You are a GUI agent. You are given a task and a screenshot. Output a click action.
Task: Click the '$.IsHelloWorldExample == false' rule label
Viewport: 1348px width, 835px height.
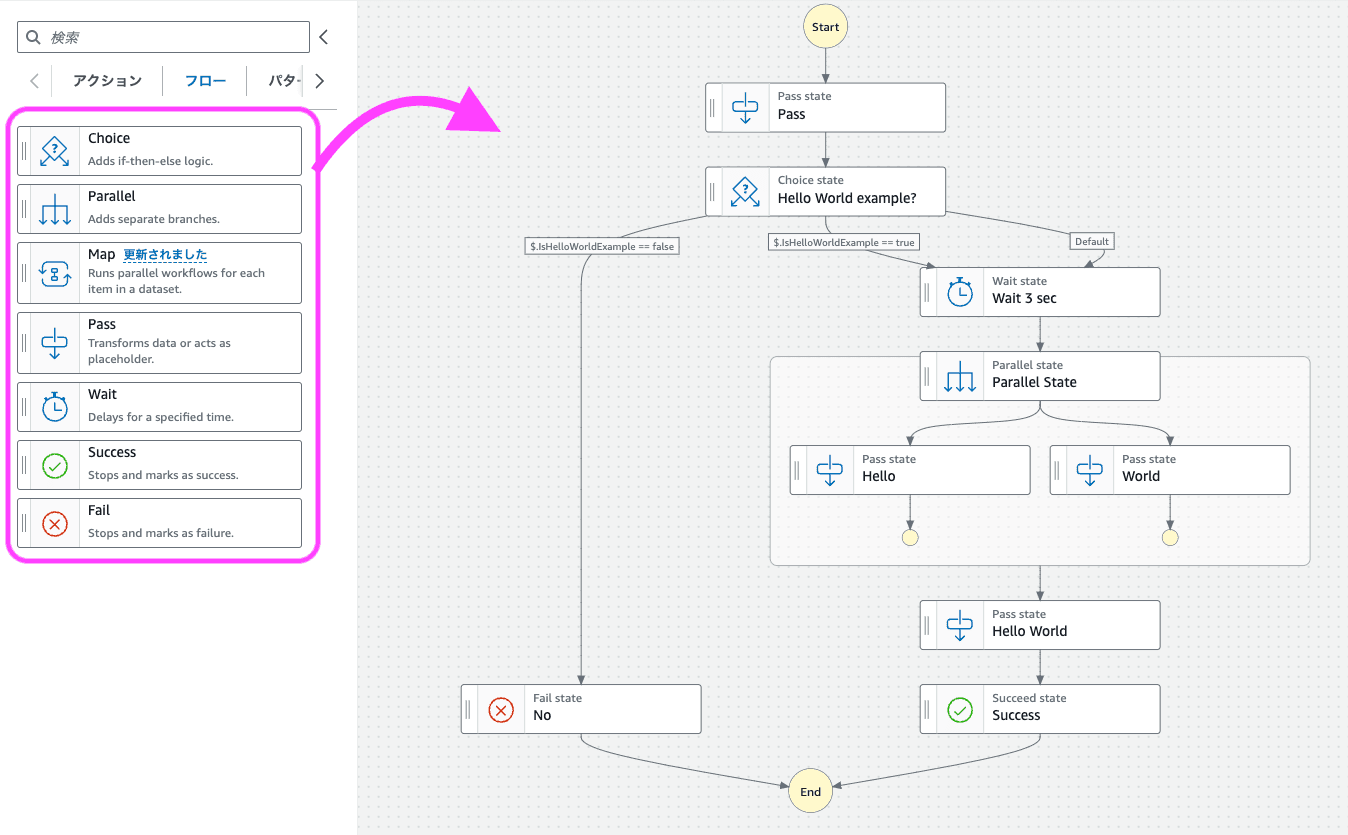(601, 246)
